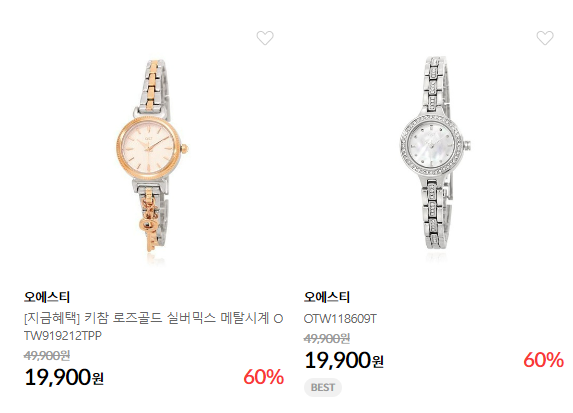
Task: Click 오에스티 brand above the rose gold watch
Action: coord(47,297)
